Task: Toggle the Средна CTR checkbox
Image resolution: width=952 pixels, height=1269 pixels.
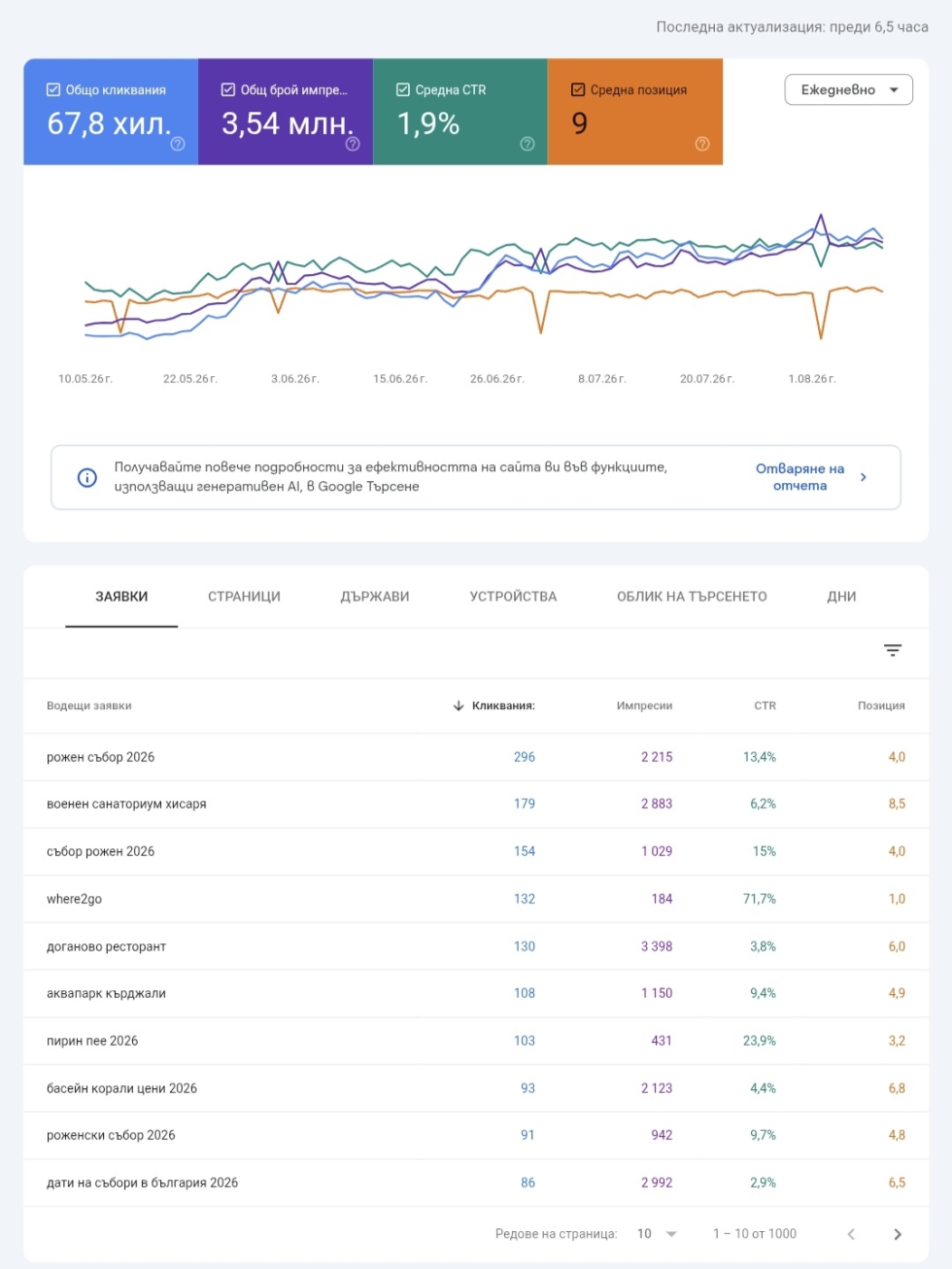Action: tap(403, 89)
